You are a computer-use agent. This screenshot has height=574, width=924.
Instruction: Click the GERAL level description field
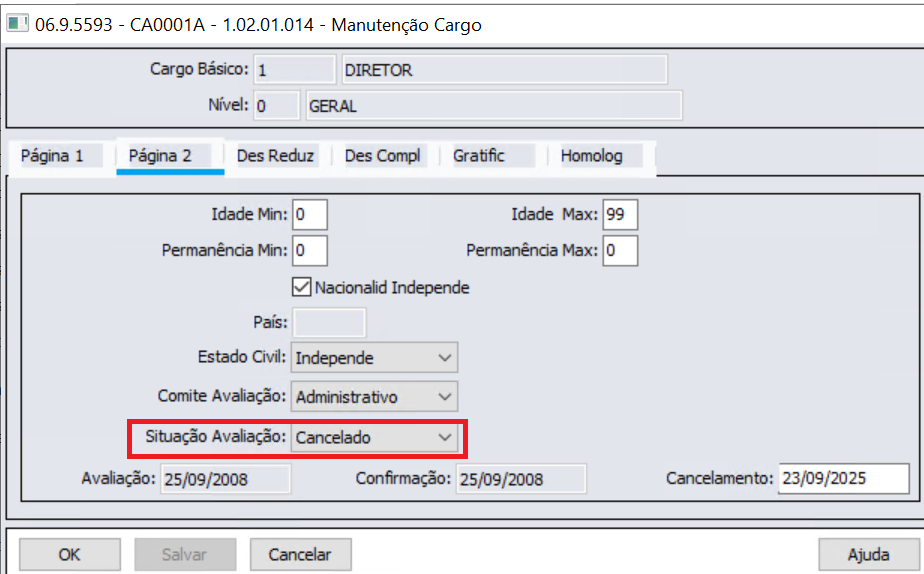[494, 105]
